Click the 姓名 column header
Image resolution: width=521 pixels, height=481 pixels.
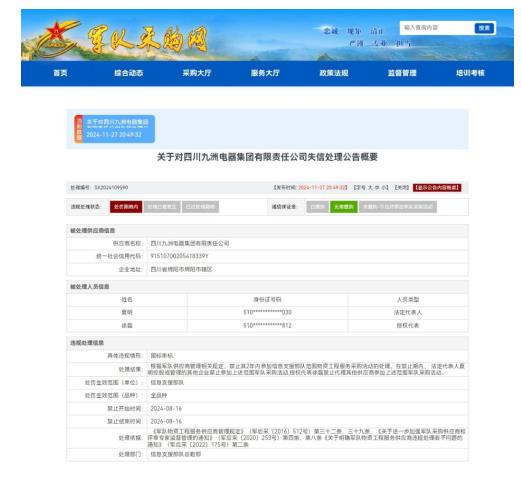pyautogui.click(x=127, y=300)
